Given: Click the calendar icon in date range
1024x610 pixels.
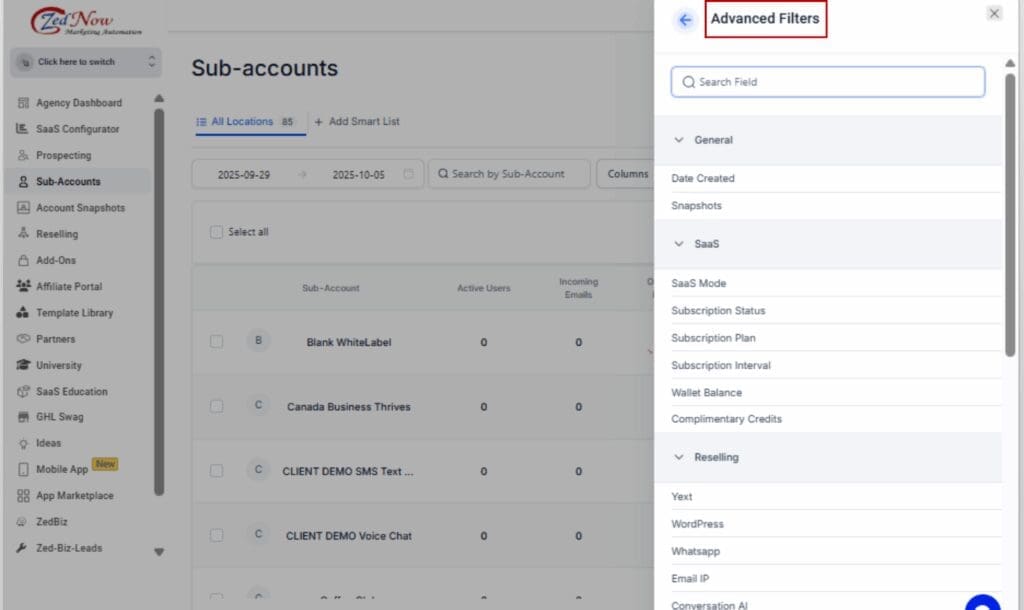Looking at the screenshot, I should click(x=408, y=174).
